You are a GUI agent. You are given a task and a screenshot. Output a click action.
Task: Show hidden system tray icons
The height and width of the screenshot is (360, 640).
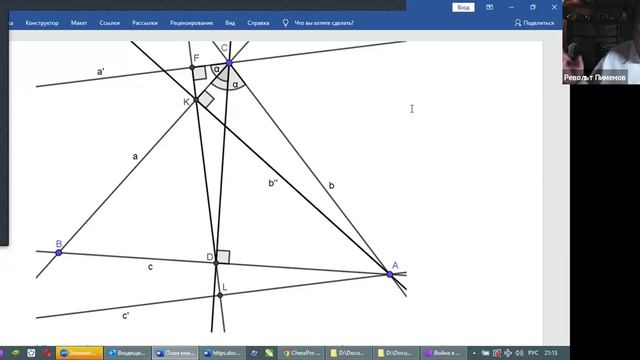click(x=474, y=353)
